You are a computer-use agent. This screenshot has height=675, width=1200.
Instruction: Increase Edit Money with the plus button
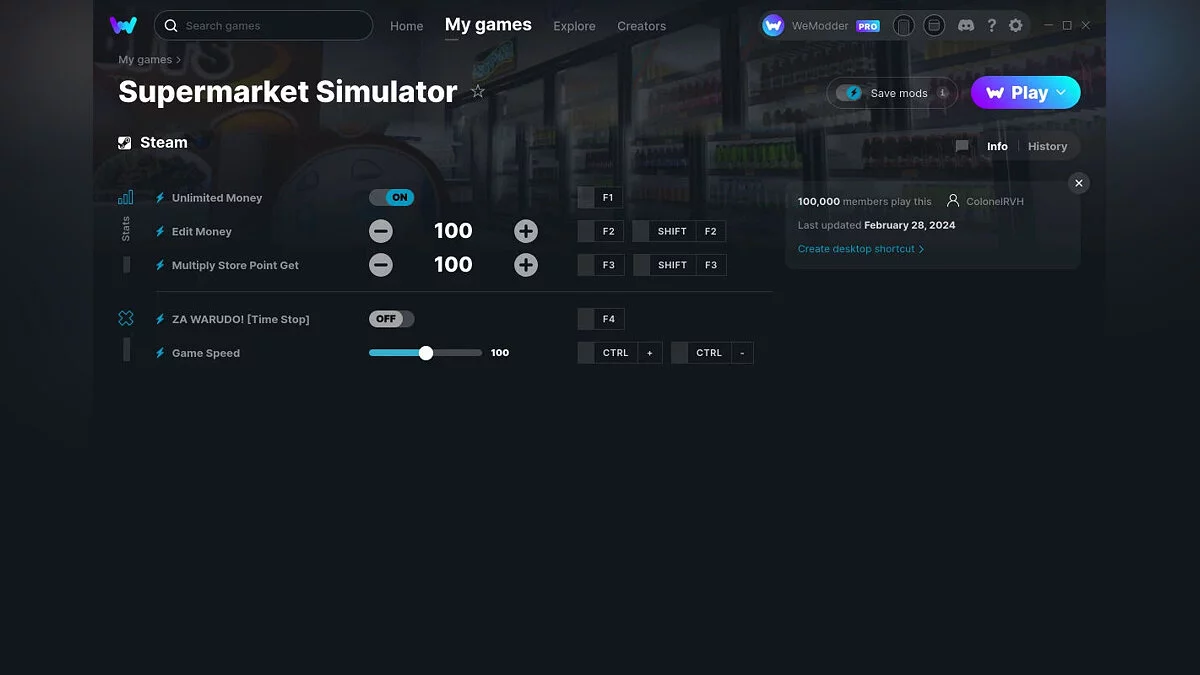[x=526, y=231]
